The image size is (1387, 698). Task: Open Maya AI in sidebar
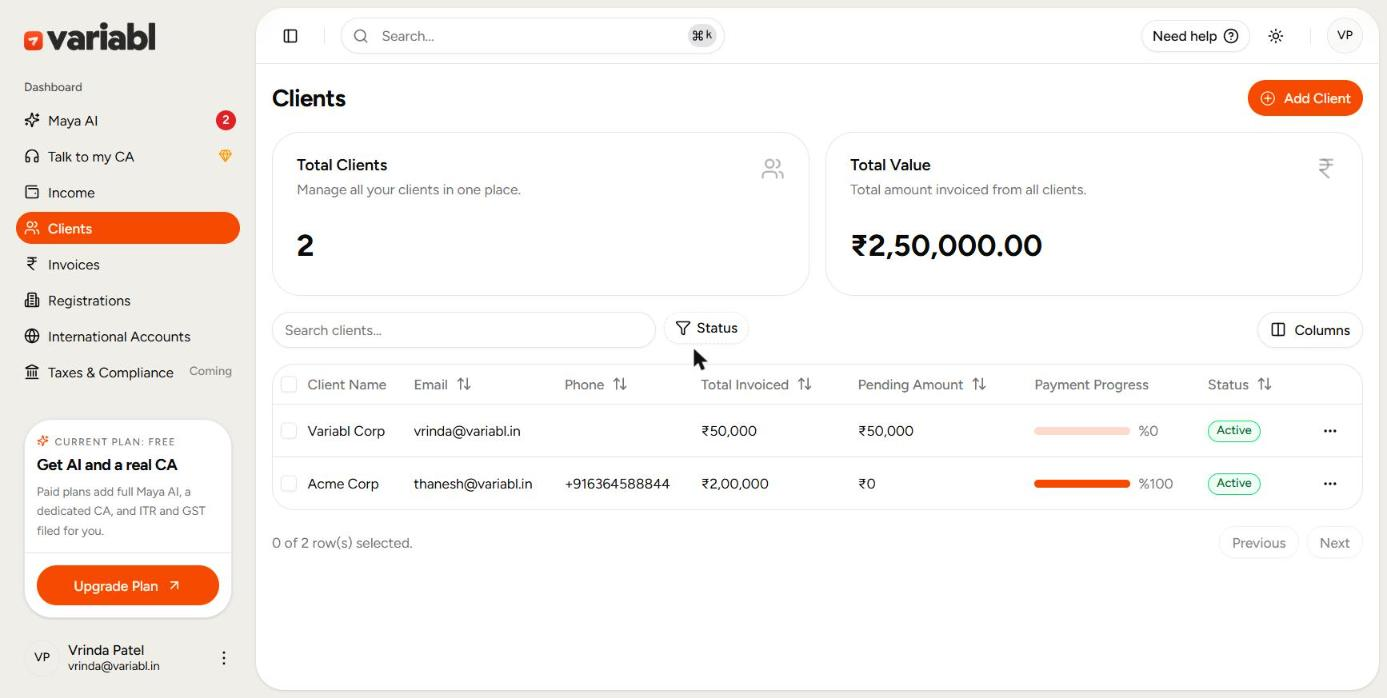click(x=128, y=120)
